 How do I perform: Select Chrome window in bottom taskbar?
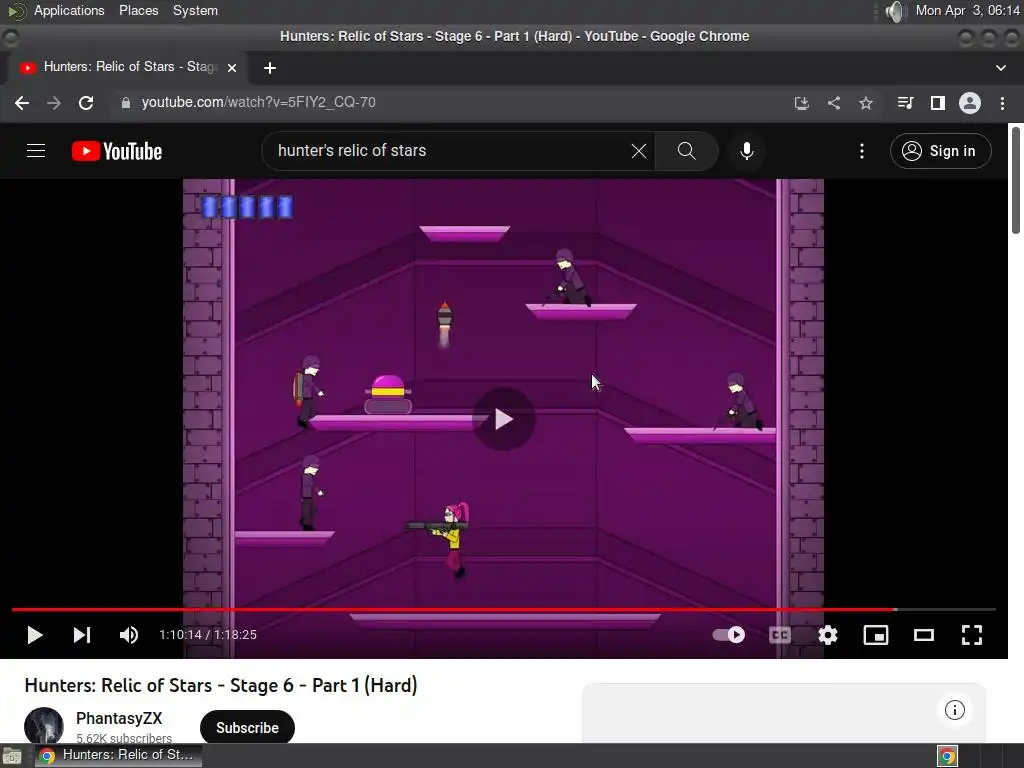(118, 755)
